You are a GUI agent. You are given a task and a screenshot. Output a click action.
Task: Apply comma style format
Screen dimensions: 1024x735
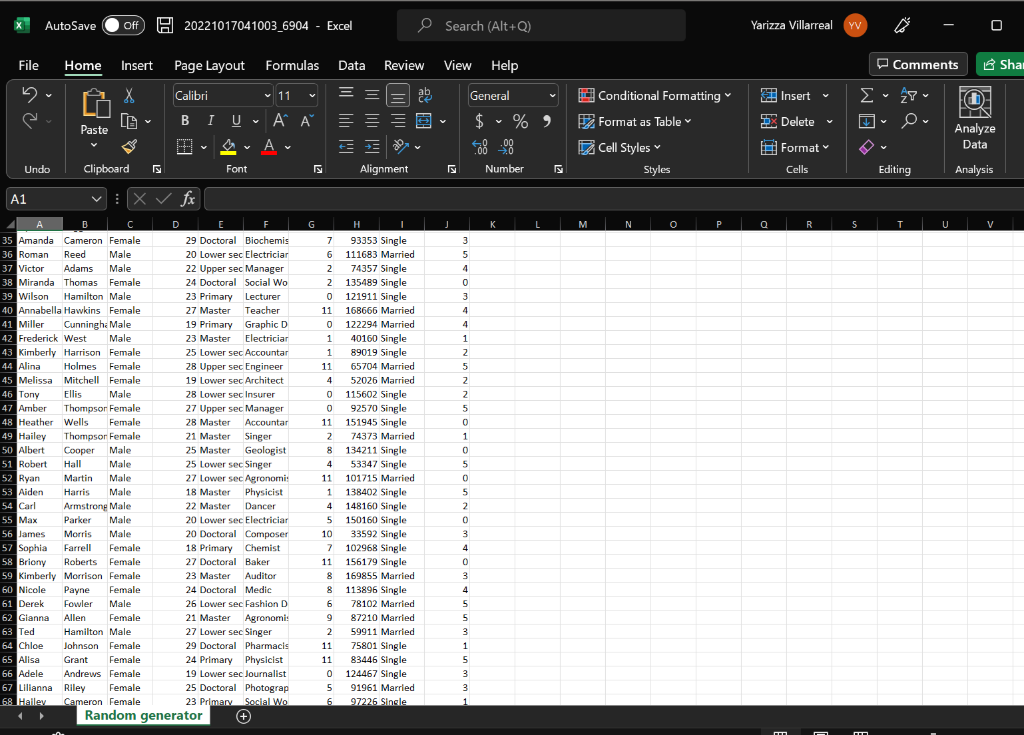(x=547, y=121)
